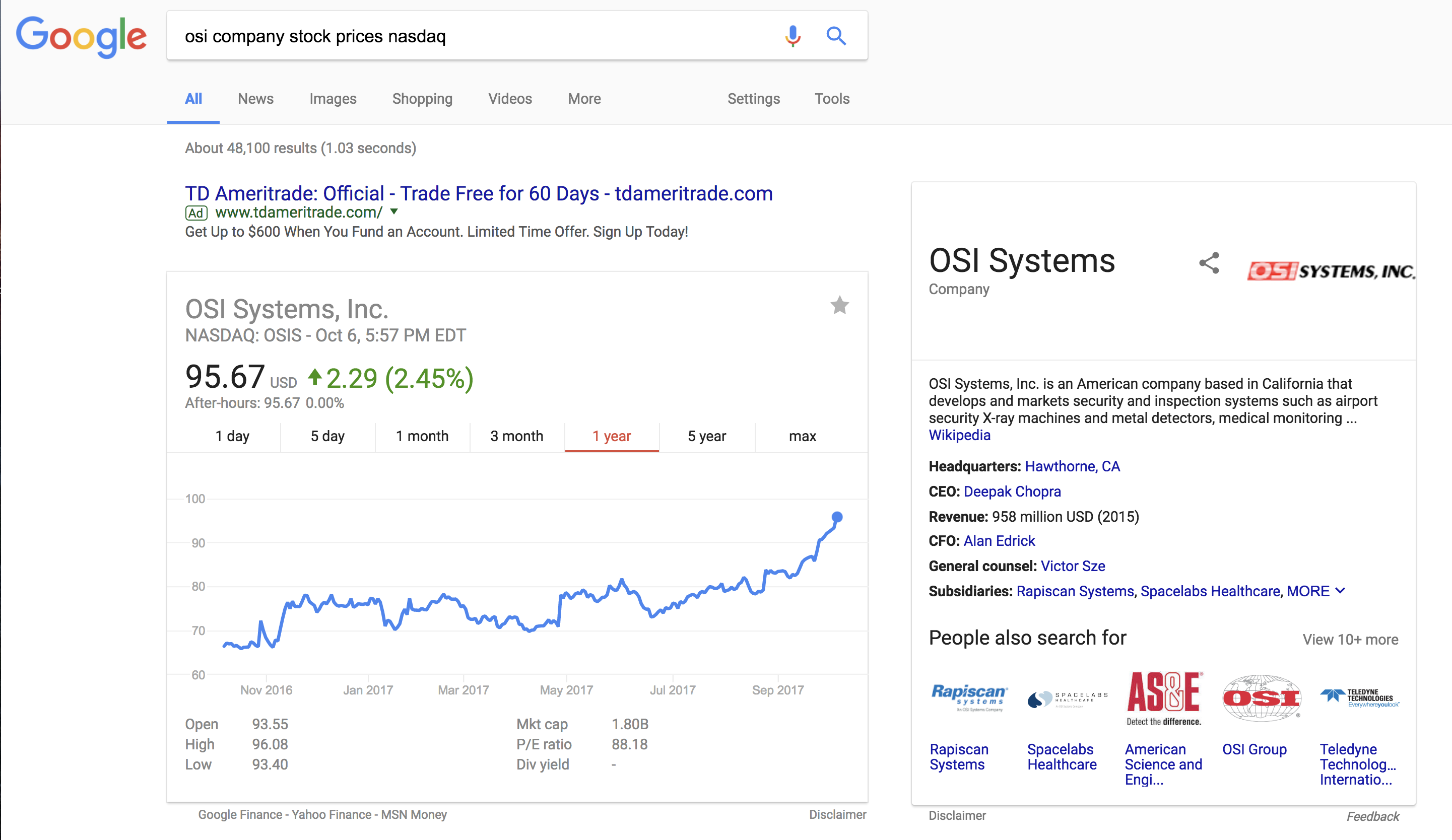This screenshot has height=840, width=1452.
Task: Open the Wikipedia link for OSI Systems
Action: (959, 435)
